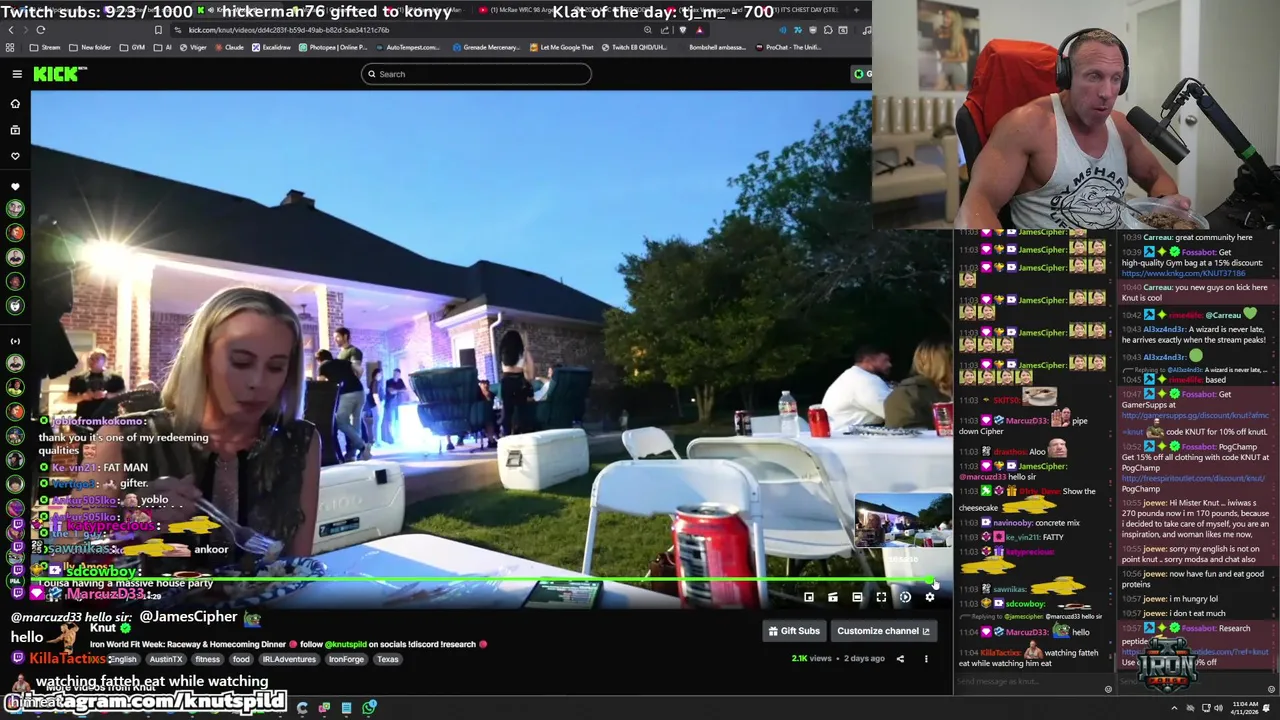Open the AutoTempest.com bookmark
Viewport: 1280px width, 720px height.
406,47
